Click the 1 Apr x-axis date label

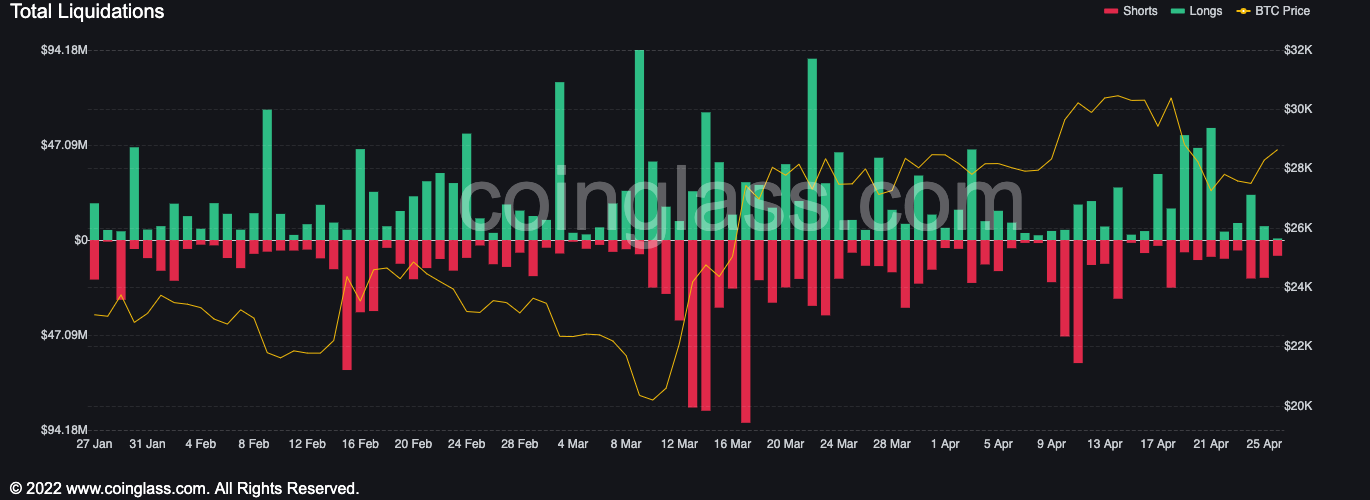(x=945, y=444)
